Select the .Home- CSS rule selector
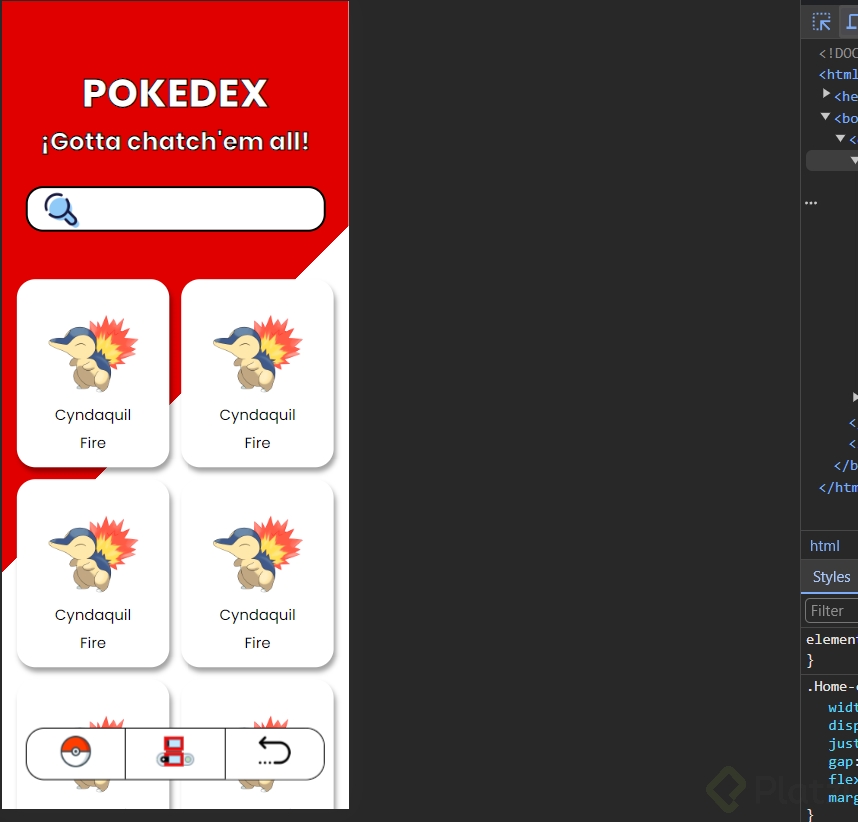The image size is (858, 822). (832, 686)
